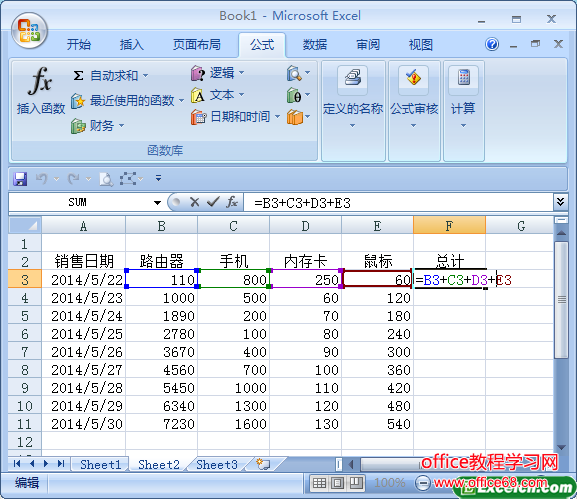This screenshot has width=577, height=499.
Task: Open the Sheet3 worksheet tab
Action: (217, 464)
